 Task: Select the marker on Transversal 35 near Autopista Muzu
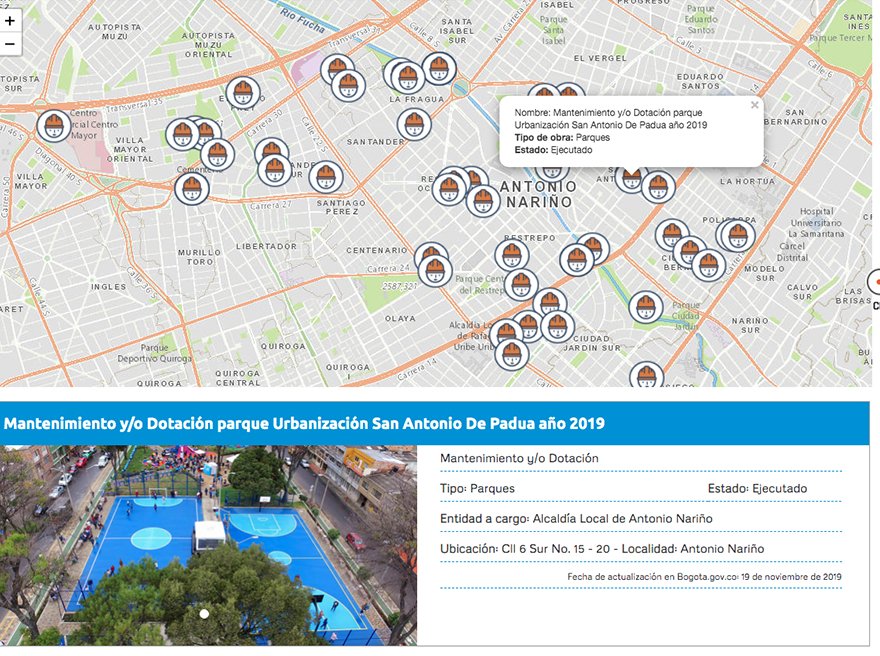click(243, 93)
